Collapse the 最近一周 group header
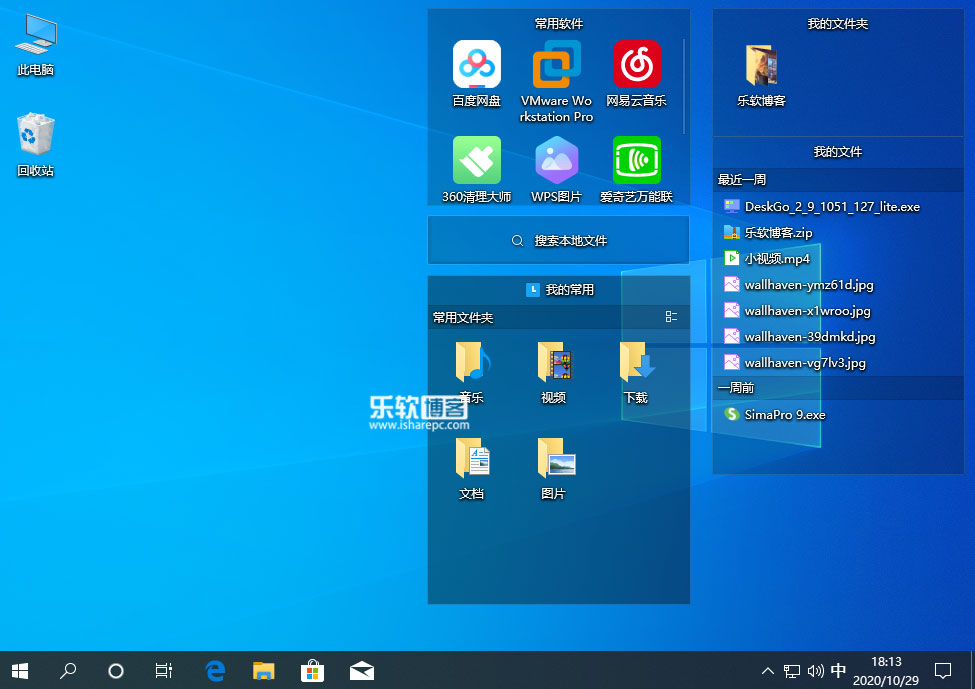 [x=838, y=180]
